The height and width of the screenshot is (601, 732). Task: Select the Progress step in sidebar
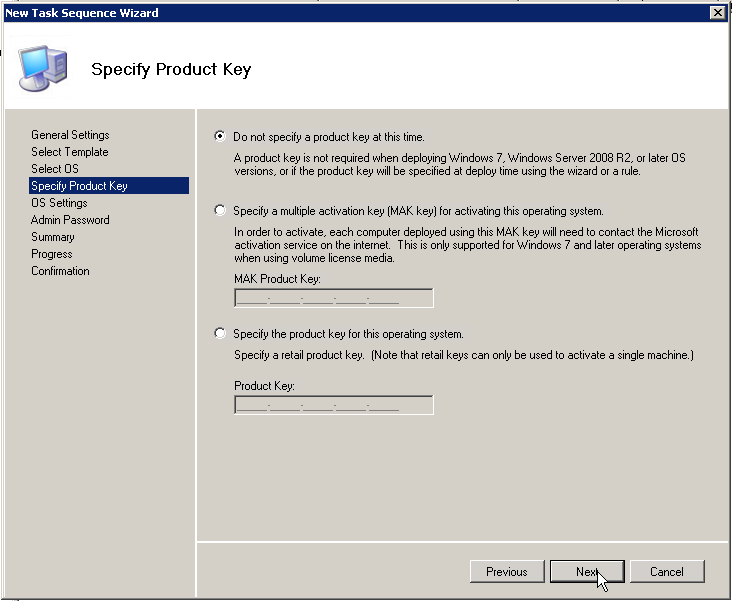pyautogui.click(x=51, y=254)
